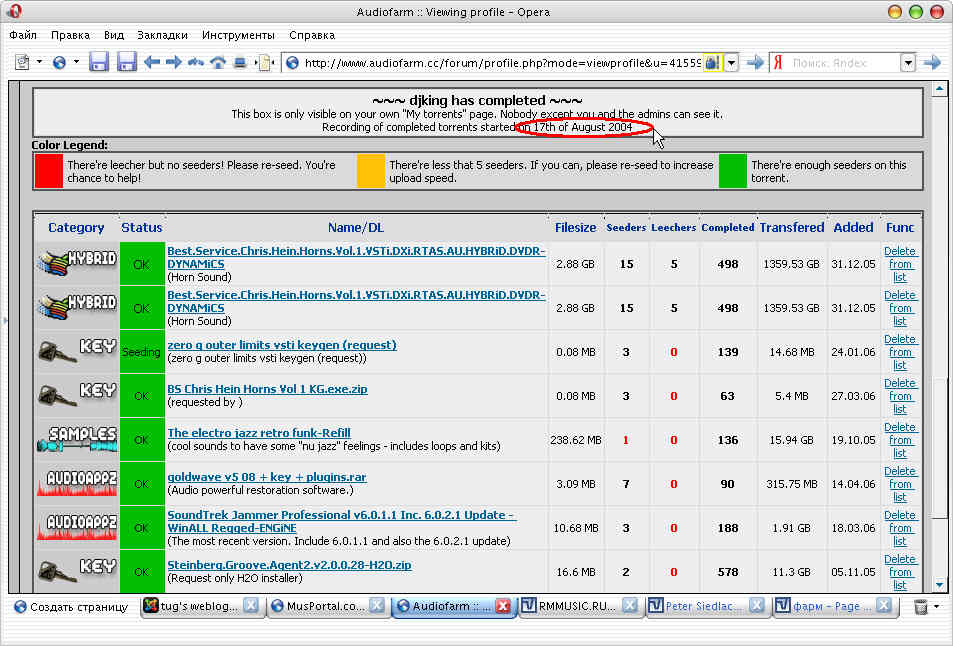Screen dimensions: 953x646
Task: Click the page scrollbar up arrow
Action: 940,89
